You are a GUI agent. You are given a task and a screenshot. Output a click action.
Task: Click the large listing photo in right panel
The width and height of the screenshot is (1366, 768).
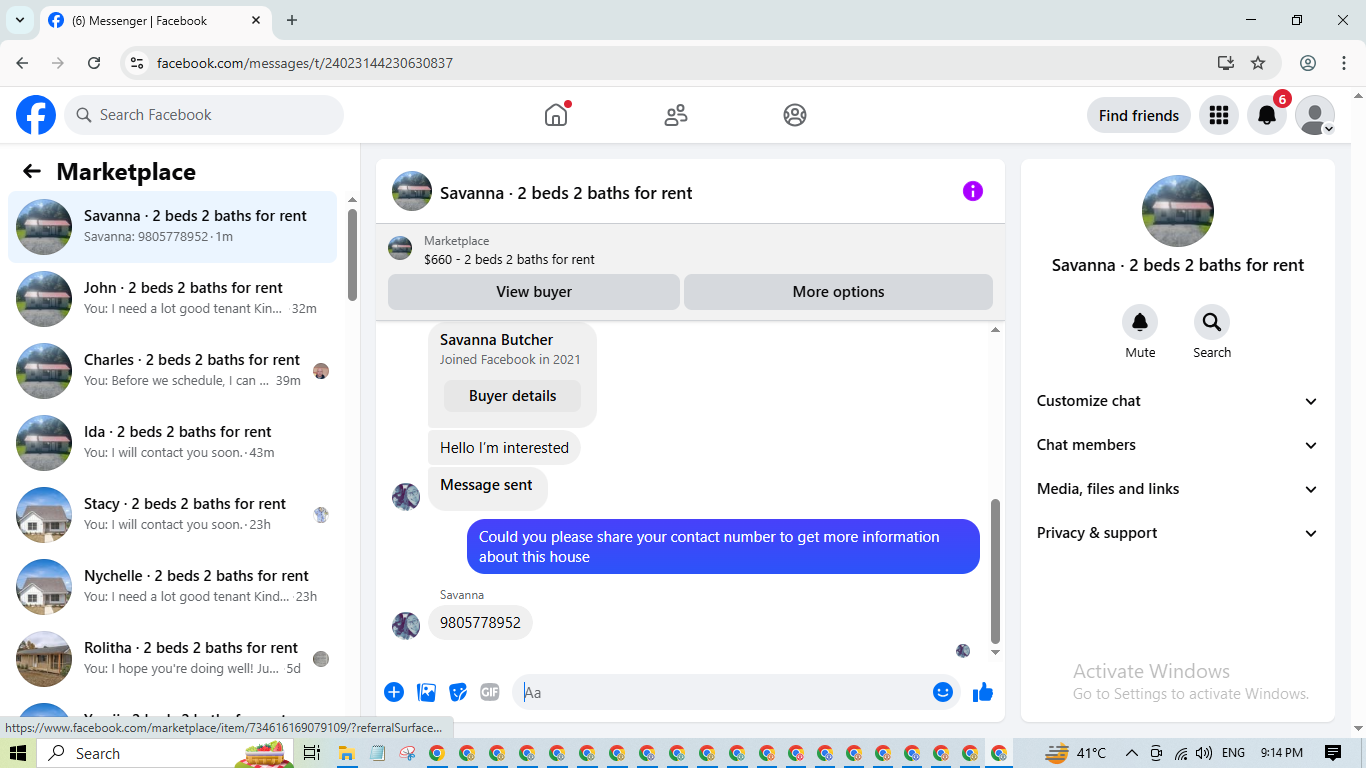point(1178,211)
